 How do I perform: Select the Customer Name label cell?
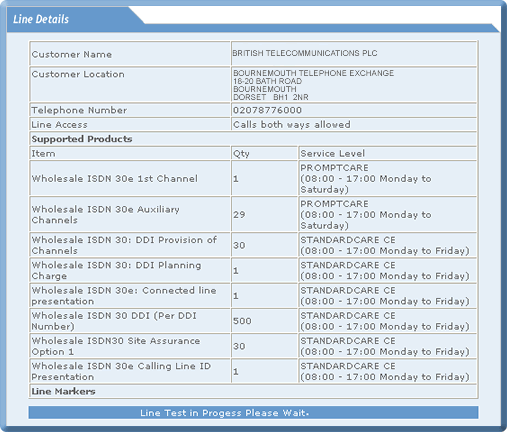pos(130,54)
